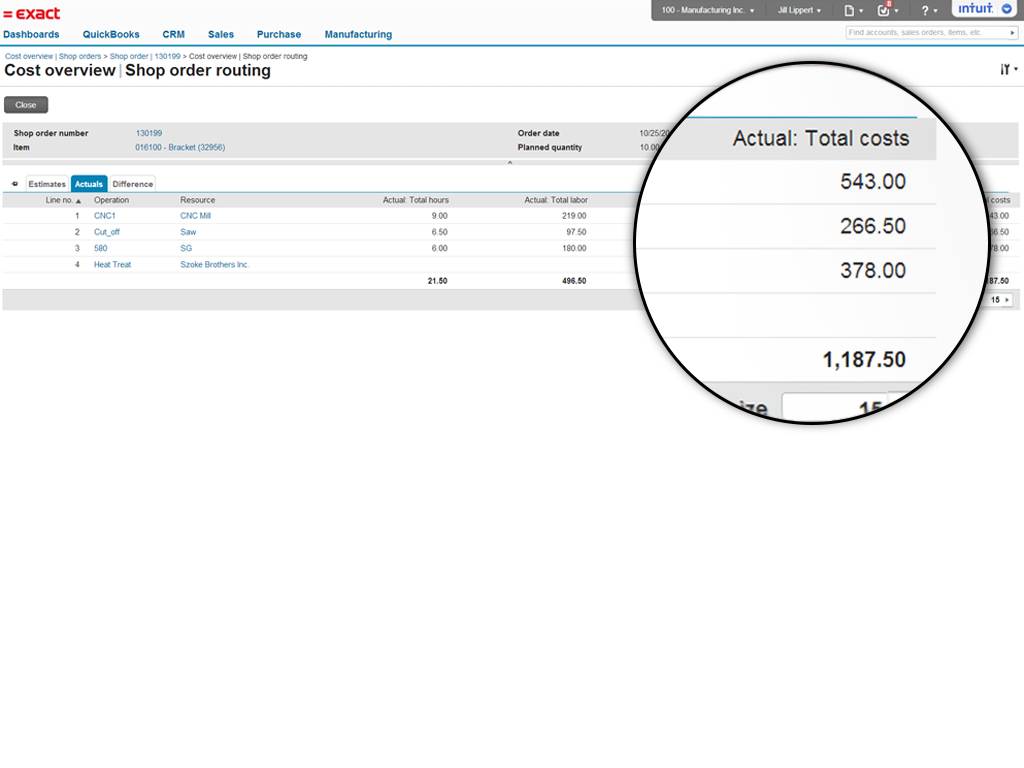Open the 100 - Manufacturing Inc. dropdown

pos(707,10)
